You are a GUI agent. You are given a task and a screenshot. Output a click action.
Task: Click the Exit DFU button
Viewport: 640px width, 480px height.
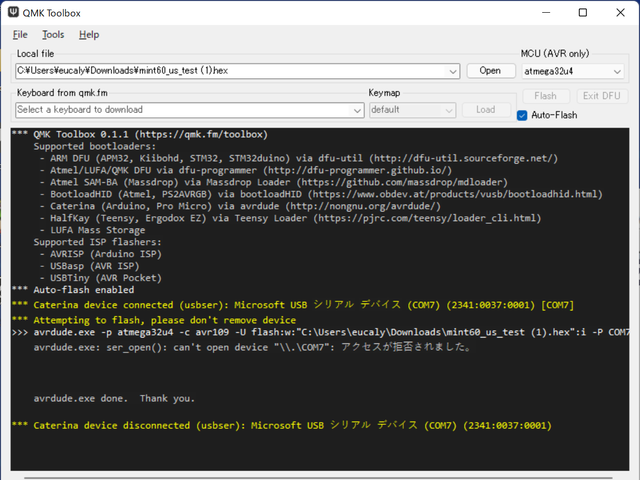click(602, 97)
